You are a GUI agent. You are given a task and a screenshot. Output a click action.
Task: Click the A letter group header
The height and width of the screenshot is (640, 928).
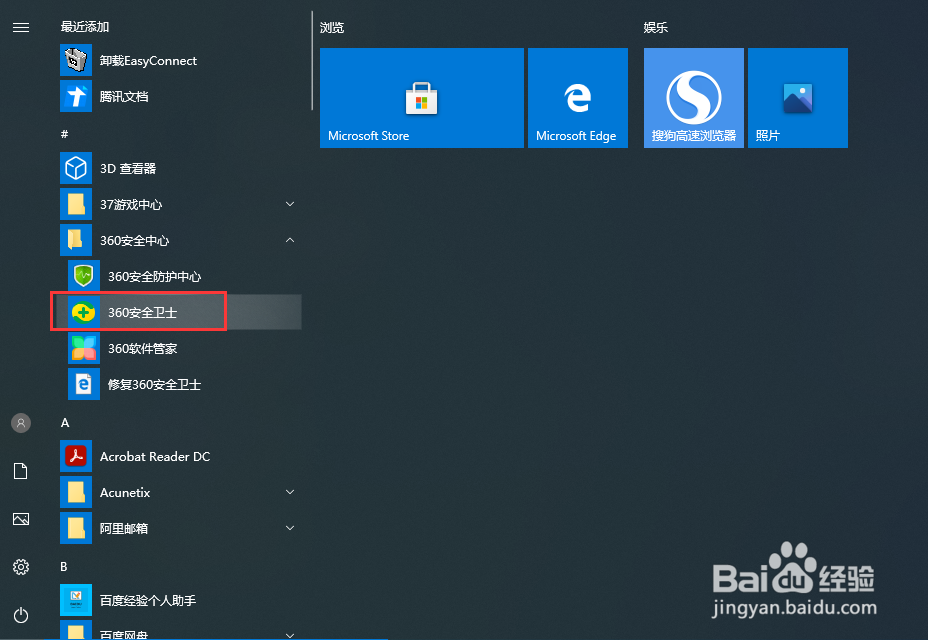pyautogui.click(x=65, y=423)
